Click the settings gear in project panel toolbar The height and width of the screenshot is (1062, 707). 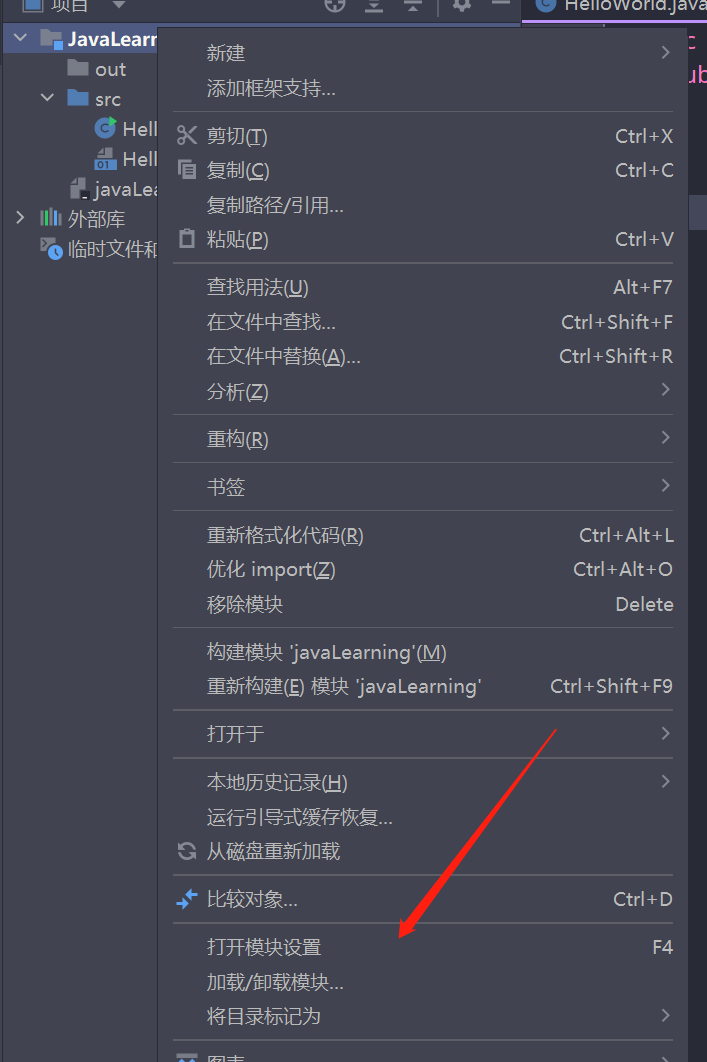point(462,5)
